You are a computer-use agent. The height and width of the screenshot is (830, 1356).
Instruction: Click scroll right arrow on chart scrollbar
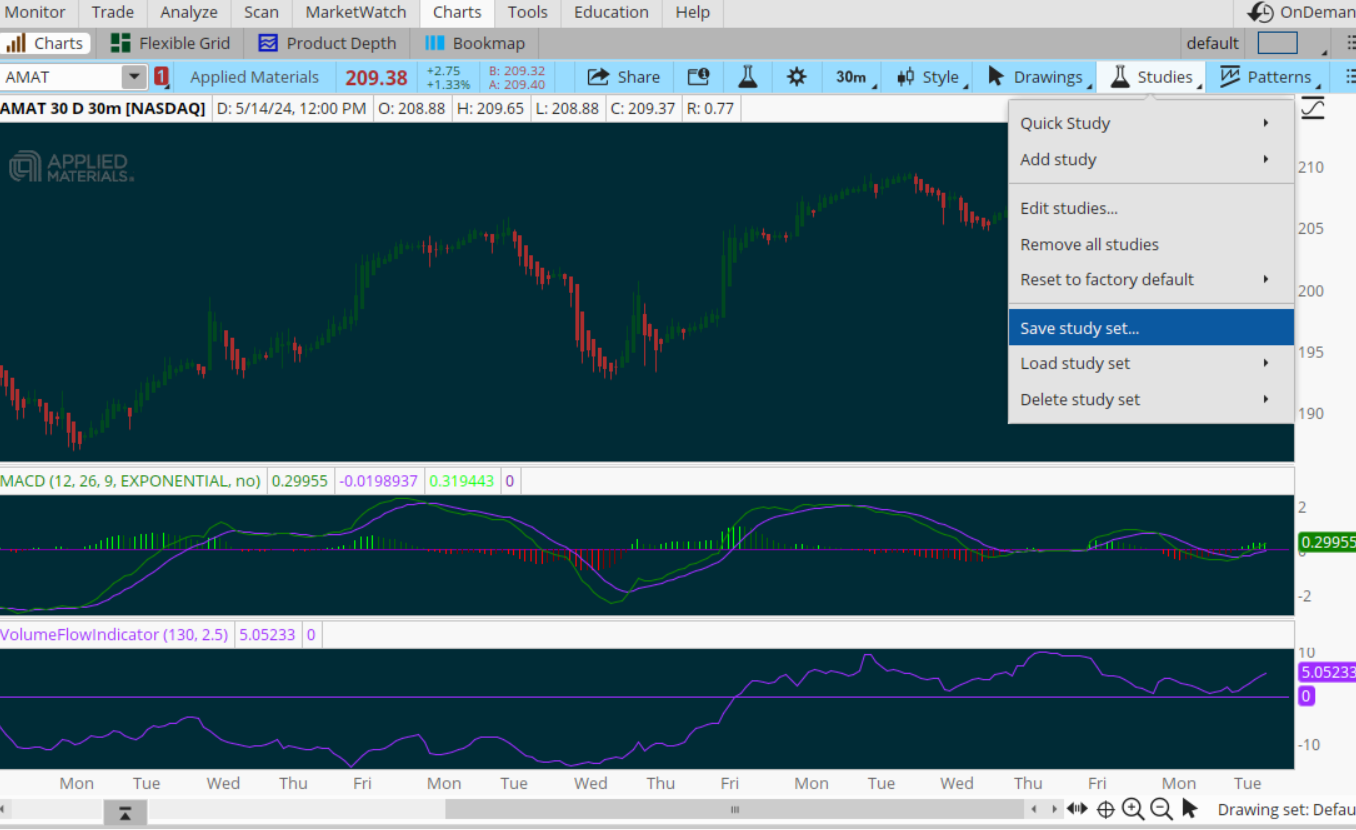coord(1054,809)
